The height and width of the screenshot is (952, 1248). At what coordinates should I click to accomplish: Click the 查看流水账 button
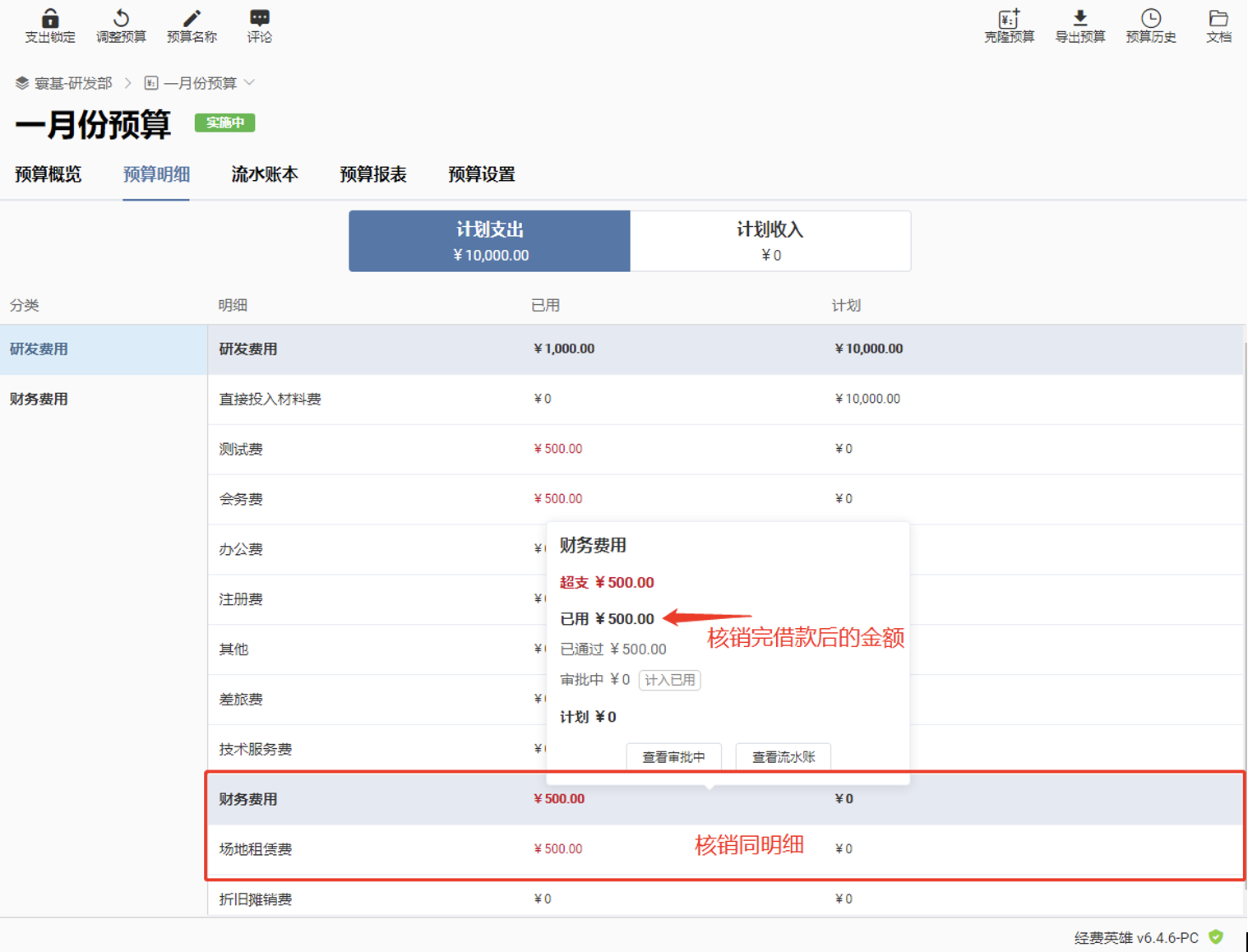coord(783,757)
